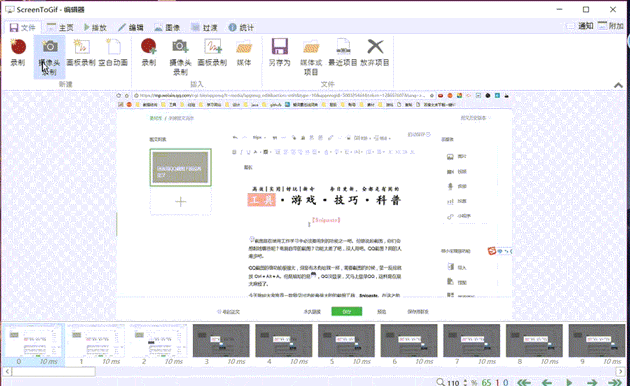630x386 pixels.
Task: Select frame 5 thumbnail in timeline
Action: [346, 345]
